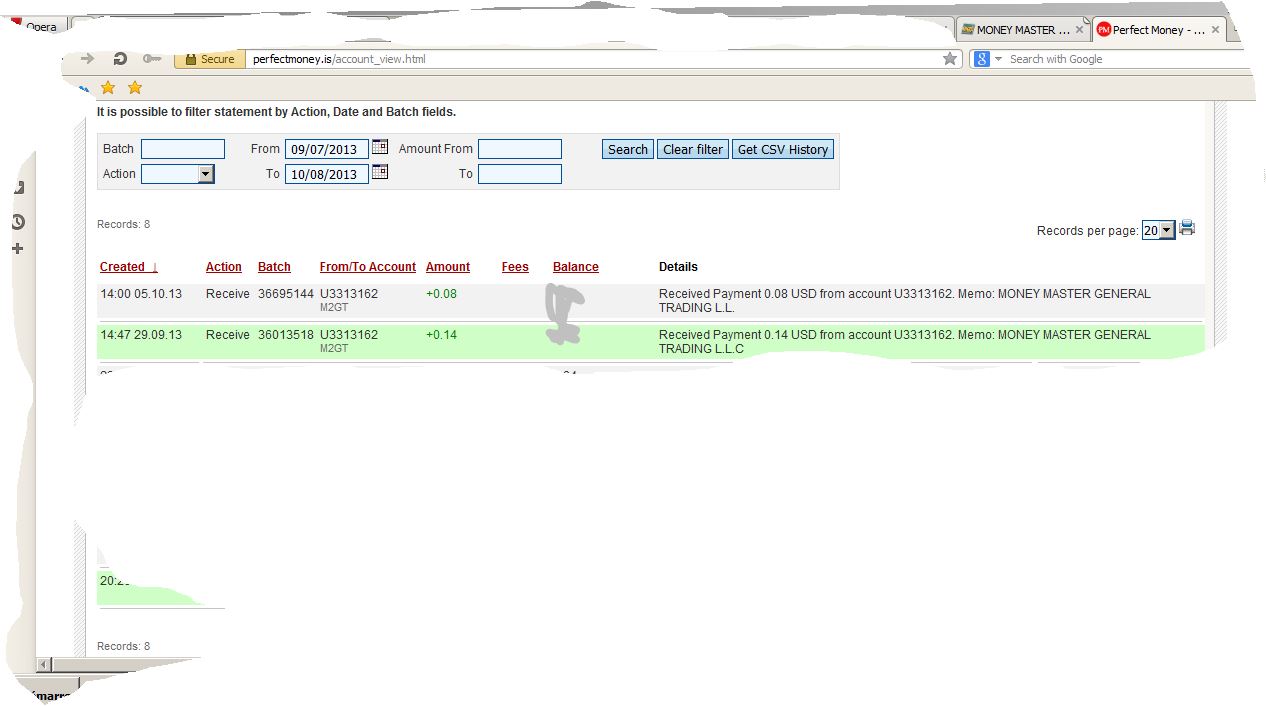
Task: Click the printer icon beside Records per page
Action: pyautogui.click(x=1187, y=228)
